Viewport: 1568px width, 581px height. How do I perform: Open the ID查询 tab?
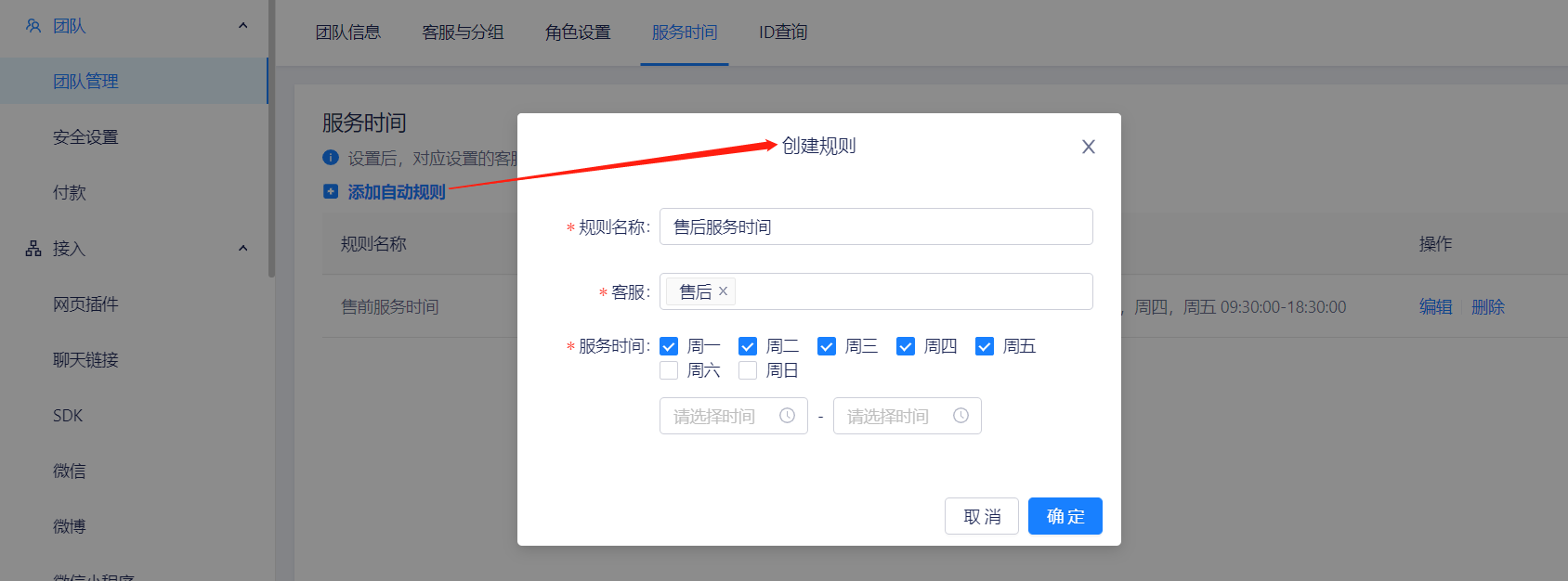coord(783,32)
